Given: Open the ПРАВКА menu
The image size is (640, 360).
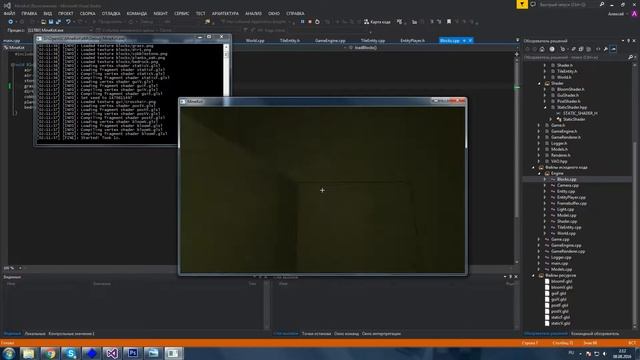Looking at the screenshot, I should click(x=29, y=13).
